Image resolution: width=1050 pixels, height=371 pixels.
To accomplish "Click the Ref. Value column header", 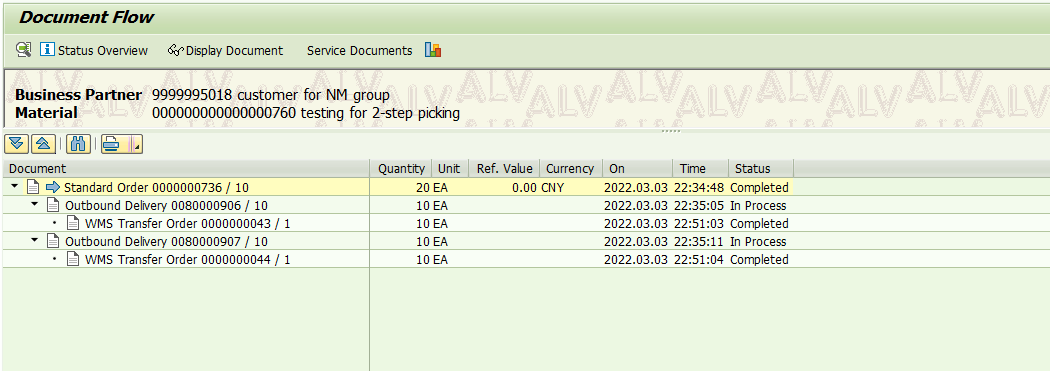I will 504,169.
